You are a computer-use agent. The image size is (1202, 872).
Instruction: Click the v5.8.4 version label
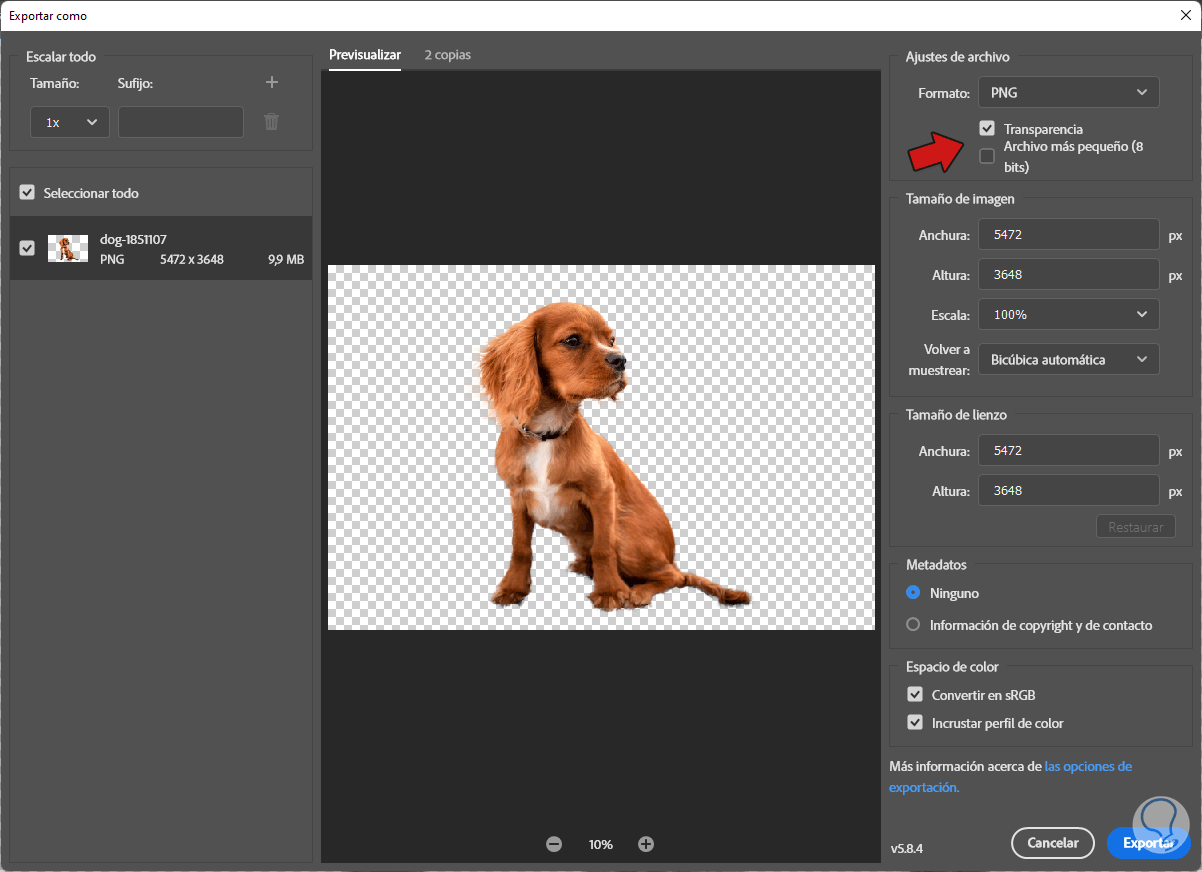click(906, 848)
